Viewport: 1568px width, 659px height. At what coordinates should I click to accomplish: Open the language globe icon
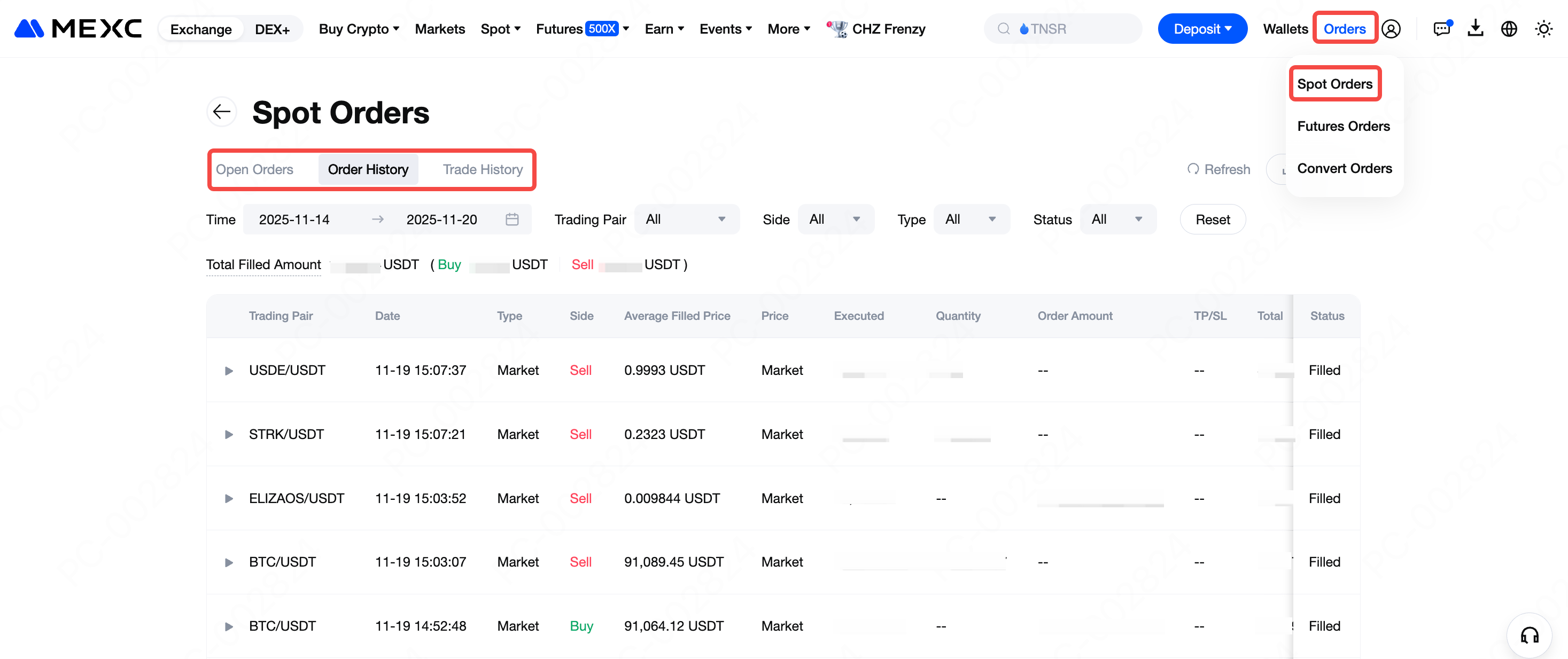point(1509,29)
